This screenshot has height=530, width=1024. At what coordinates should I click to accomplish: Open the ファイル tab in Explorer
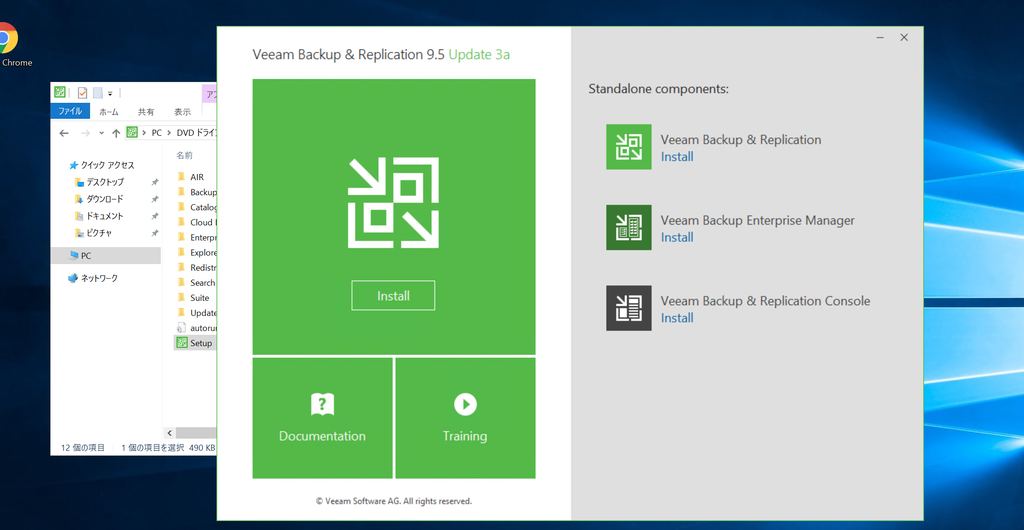71,112
